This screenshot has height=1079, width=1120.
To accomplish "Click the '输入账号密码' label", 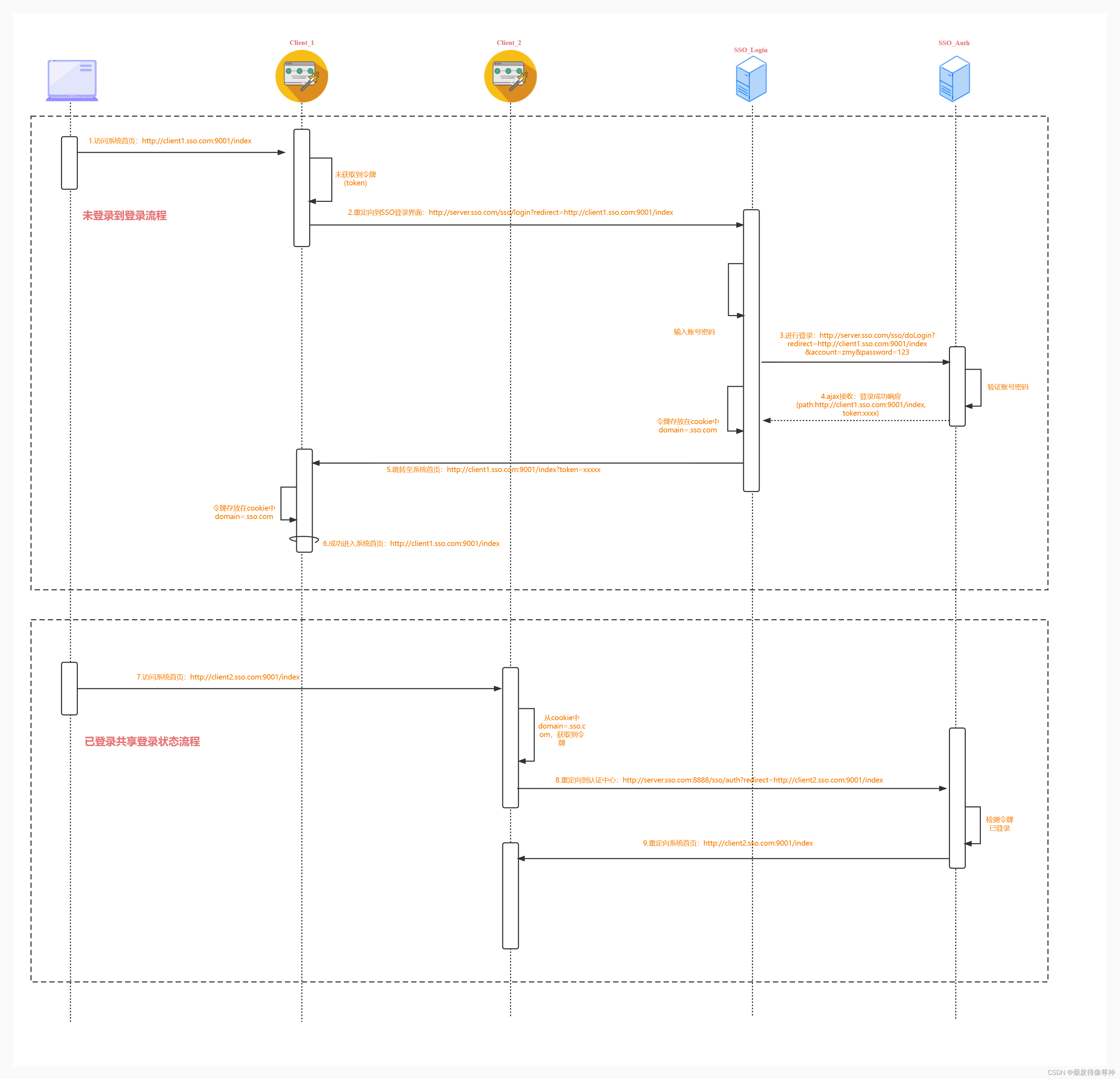I will point(694,332).
